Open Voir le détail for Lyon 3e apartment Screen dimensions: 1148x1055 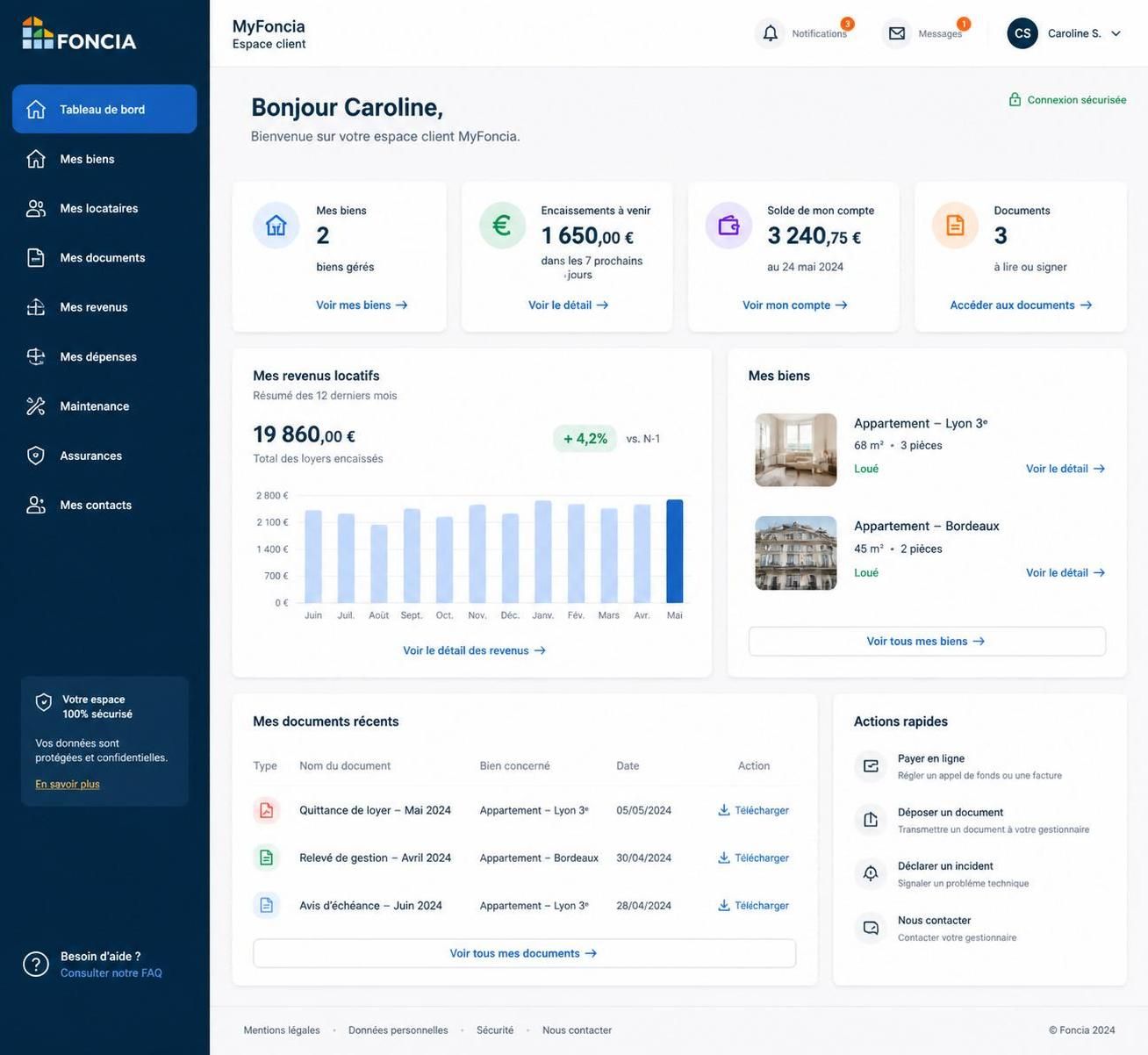1065,469
